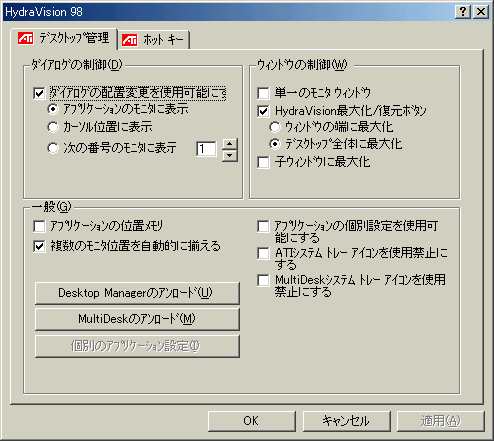Enable アプリケーションの位置メモリ checkbox
This screenshot has width=494, height=441.
[x=39, y=226]
